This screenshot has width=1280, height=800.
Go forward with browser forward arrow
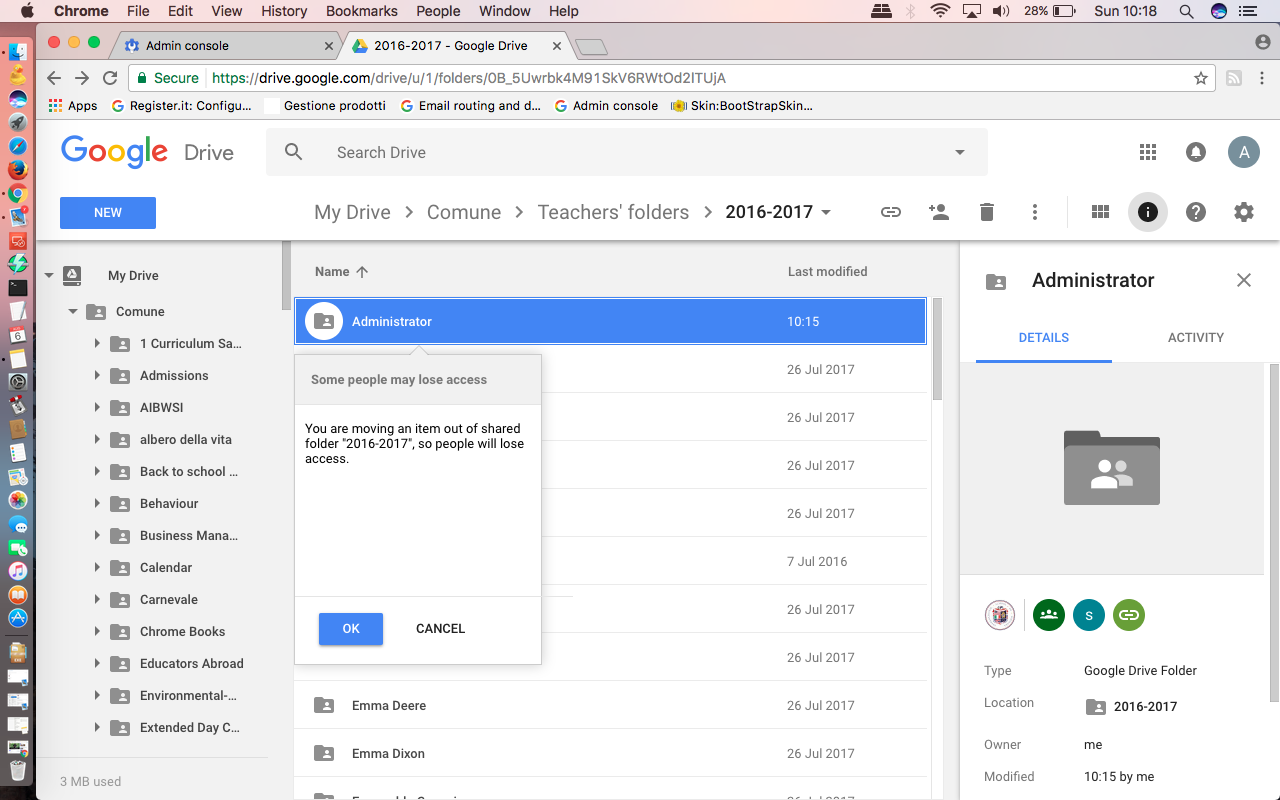click(83, 78)
